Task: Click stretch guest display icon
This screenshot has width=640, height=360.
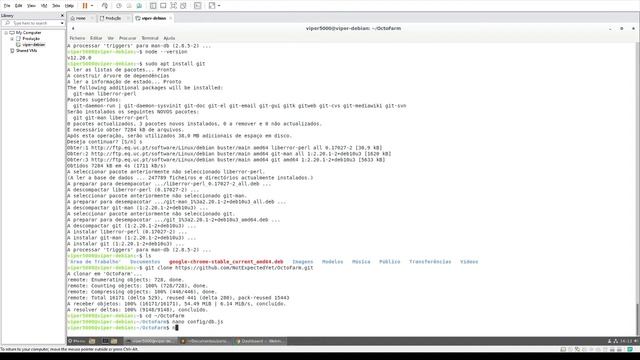Action: coord(212,6)
